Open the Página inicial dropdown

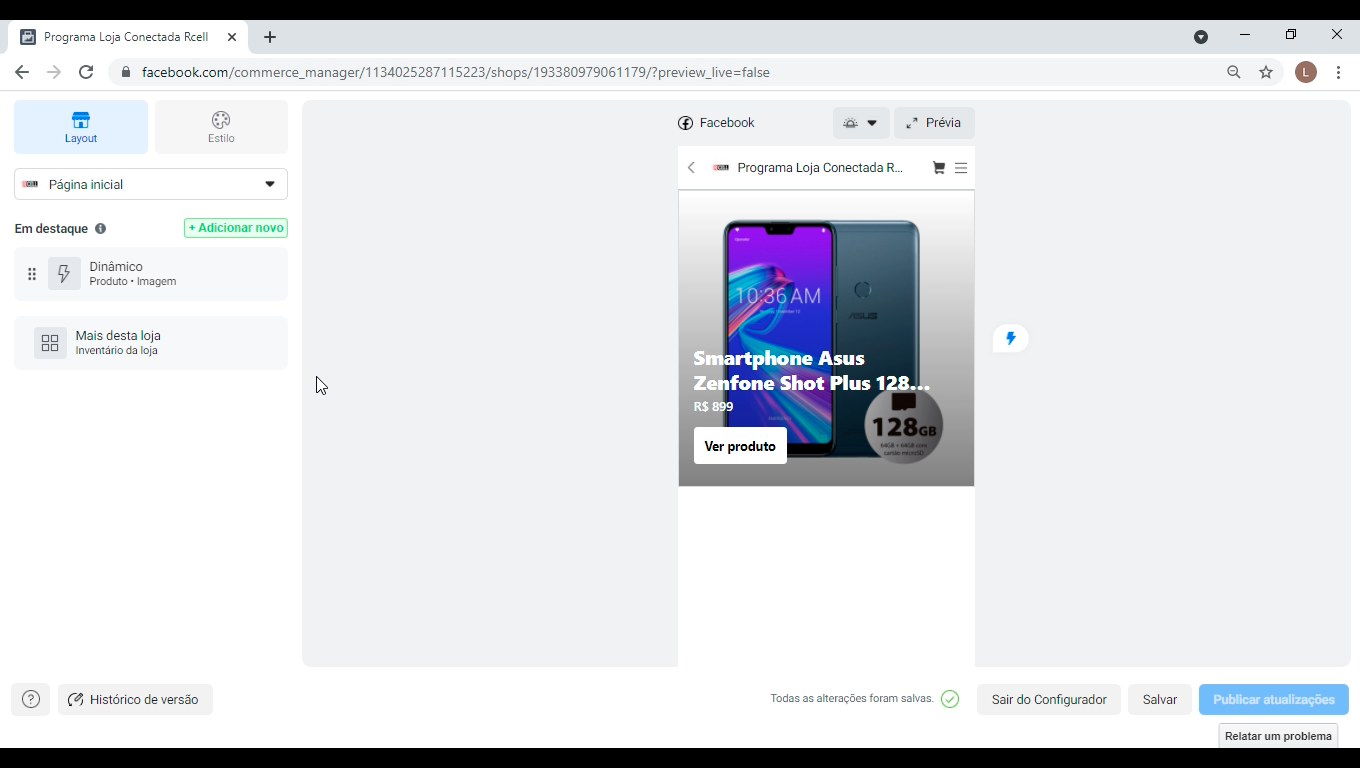pos(151,184)
